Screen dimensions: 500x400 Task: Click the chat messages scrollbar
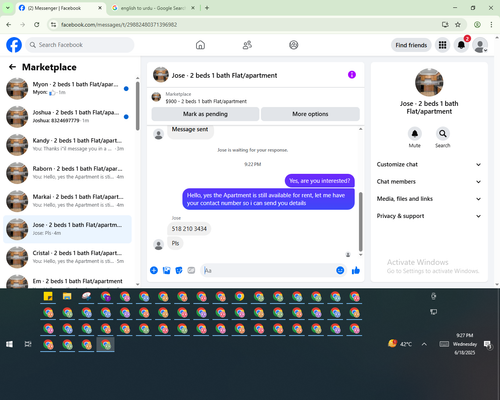coord(360,222)
